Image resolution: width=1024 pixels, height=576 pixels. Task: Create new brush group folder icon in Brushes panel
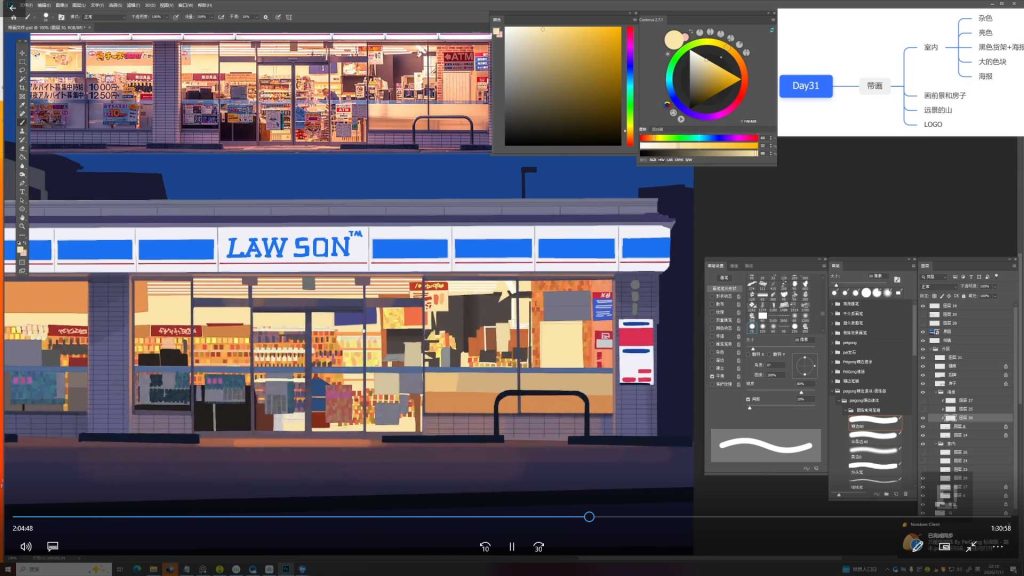(887, 494)
